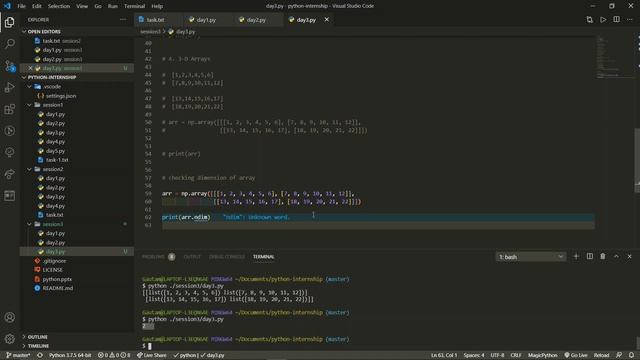
Task: Click the Run Python File play icon
Action: [x=603, y=20]
